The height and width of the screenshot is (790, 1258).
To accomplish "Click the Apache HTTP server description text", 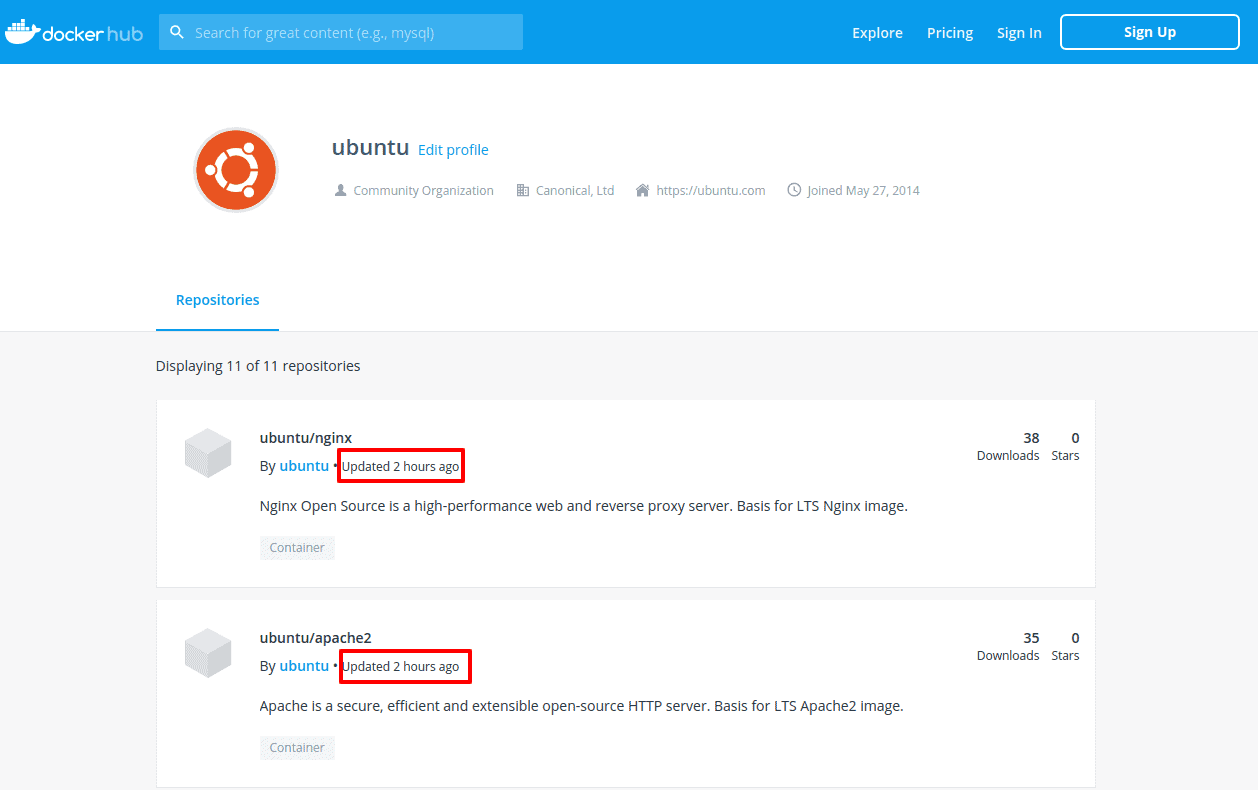I will point(582,706).
